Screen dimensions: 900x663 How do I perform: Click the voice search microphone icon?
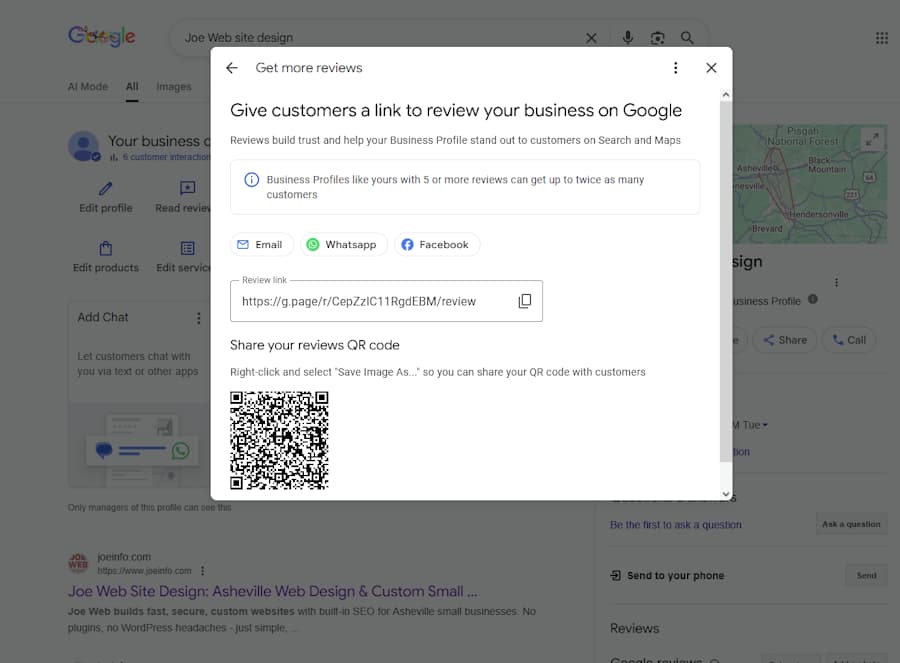tap(627, 38)
